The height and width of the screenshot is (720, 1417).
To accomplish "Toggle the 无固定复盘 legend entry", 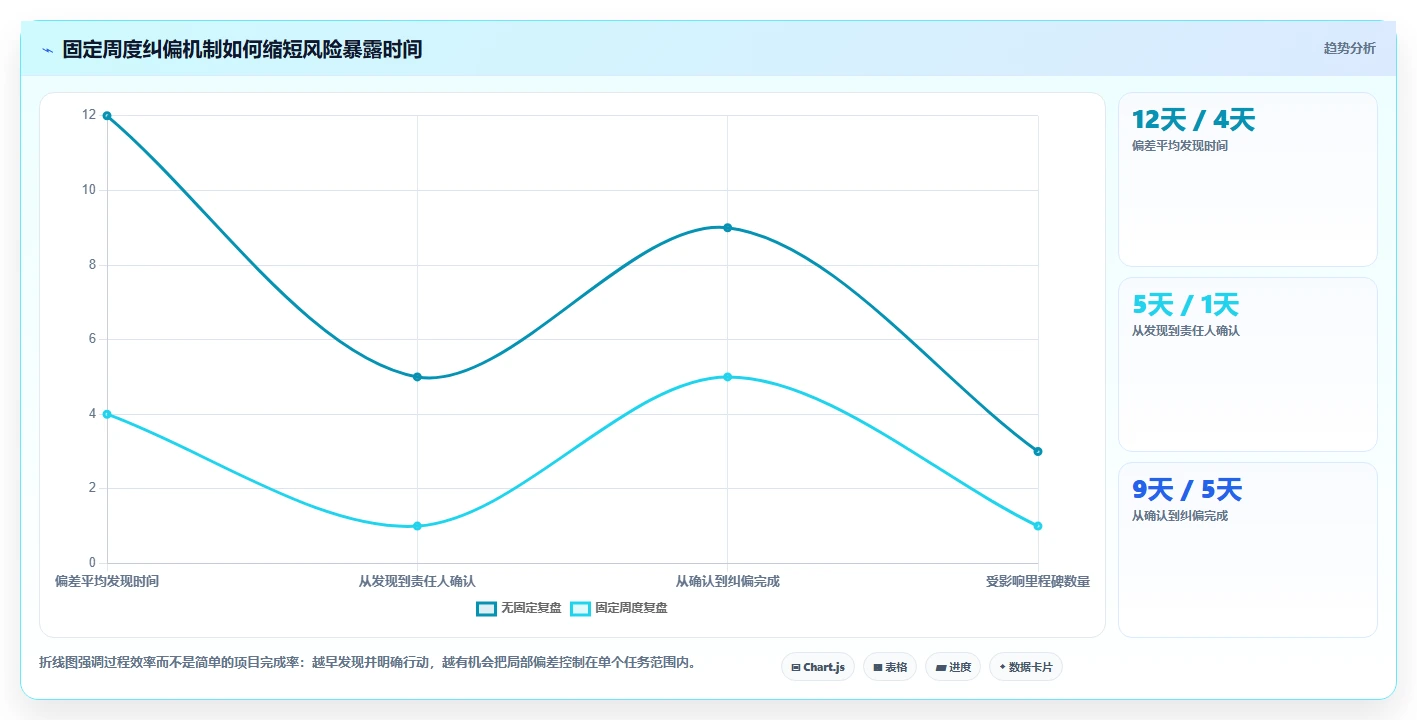I will click(x=519, y=608).
